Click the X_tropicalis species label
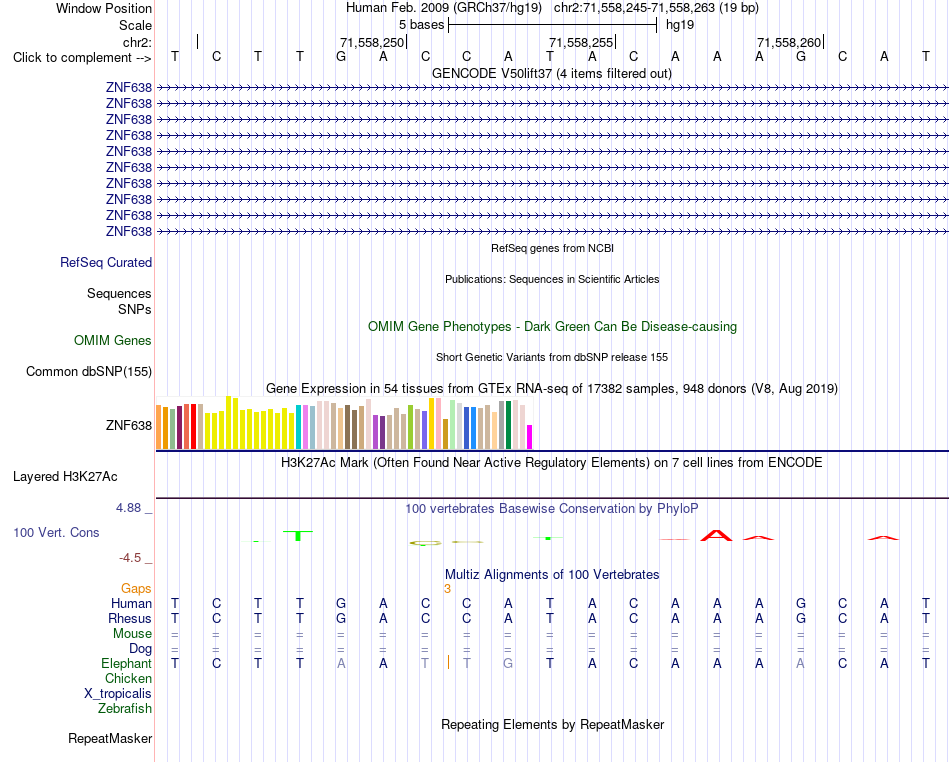The width and height of the screenshot is (950, 762). click(118, 694)
